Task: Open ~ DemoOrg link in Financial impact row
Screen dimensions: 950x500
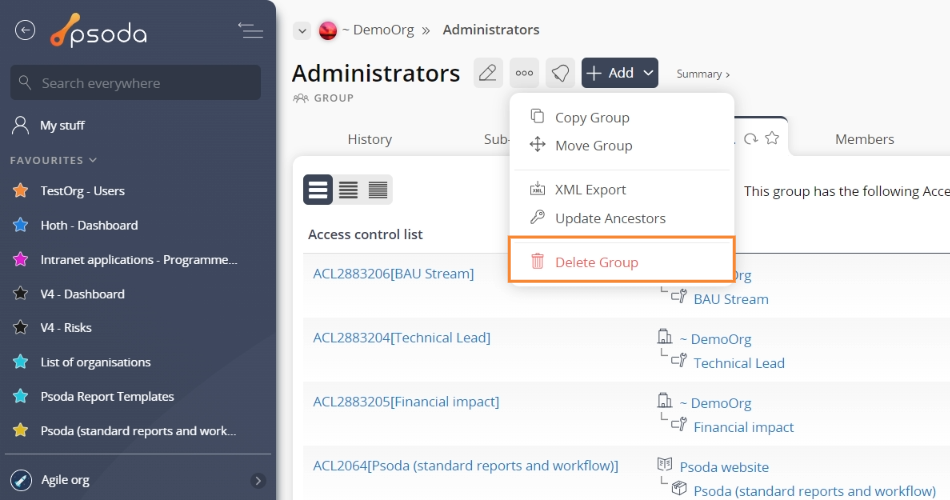Action: pyautogui.click(x=715, y=404)
